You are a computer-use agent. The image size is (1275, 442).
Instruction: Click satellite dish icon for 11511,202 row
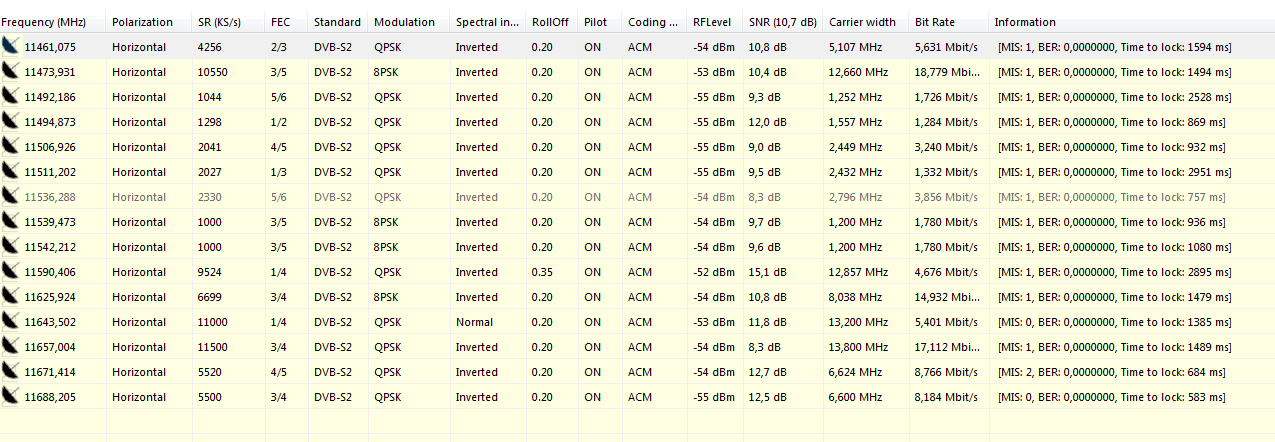pos(11,172)
